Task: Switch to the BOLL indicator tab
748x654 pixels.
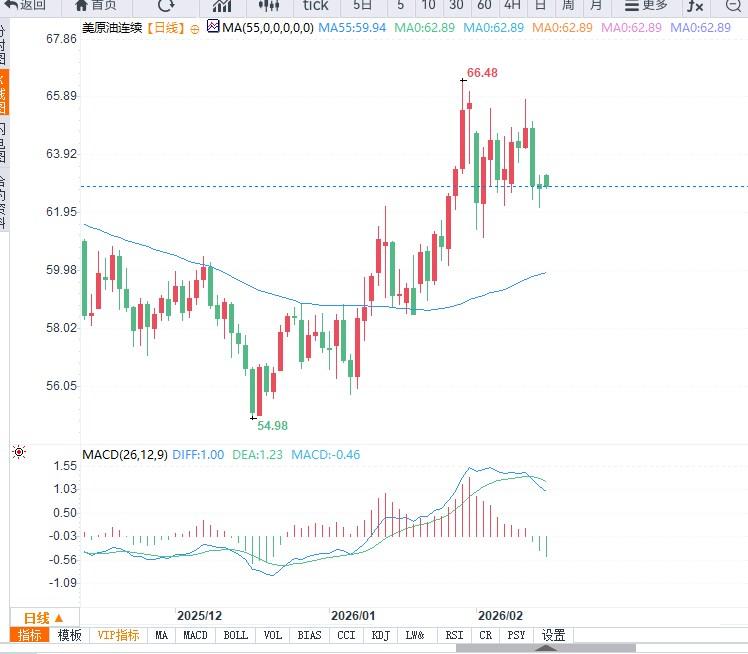Action: pyautogui.click(x=235, y=635)
